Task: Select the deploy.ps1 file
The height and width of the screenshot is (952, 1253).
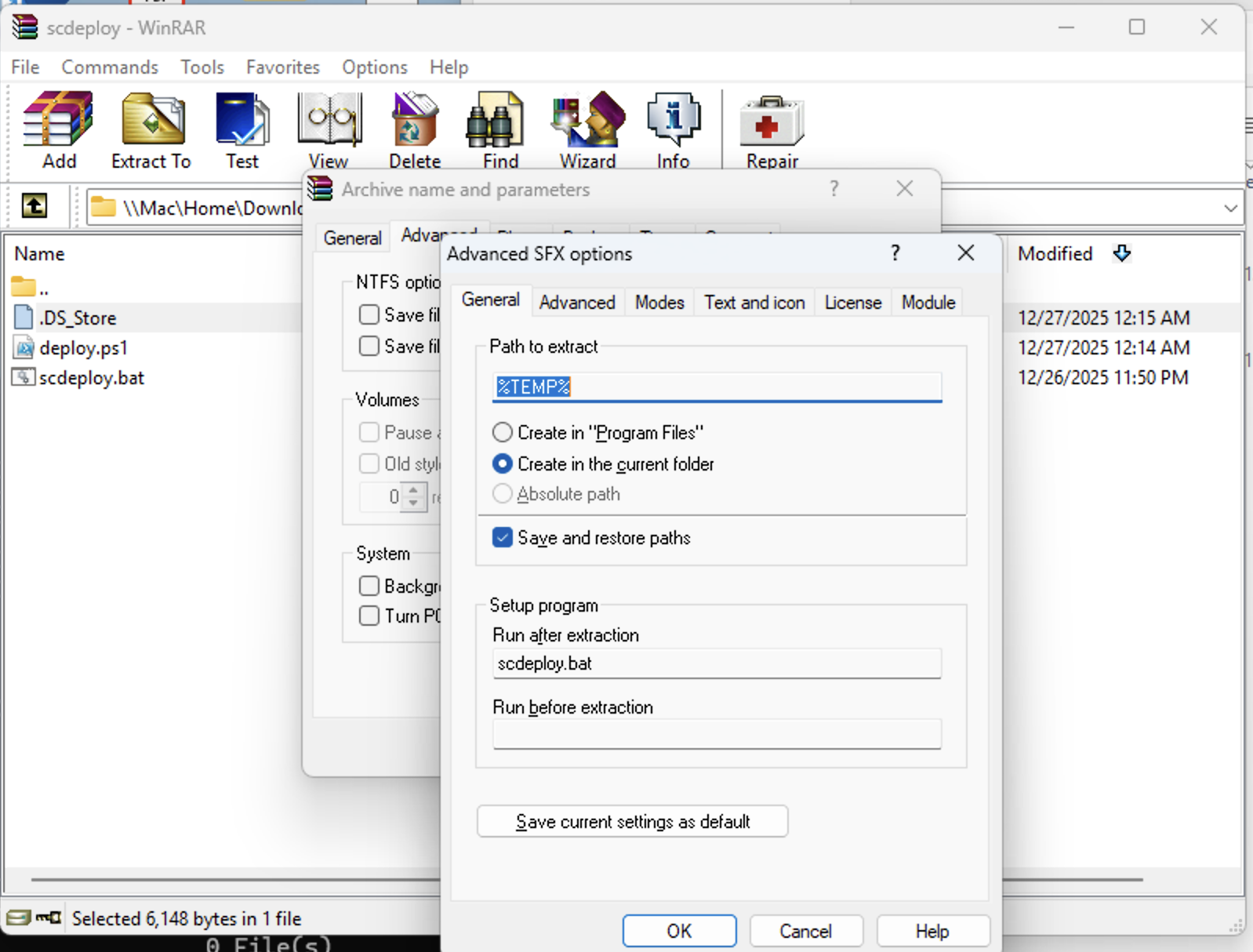Action: click(83, 347)
